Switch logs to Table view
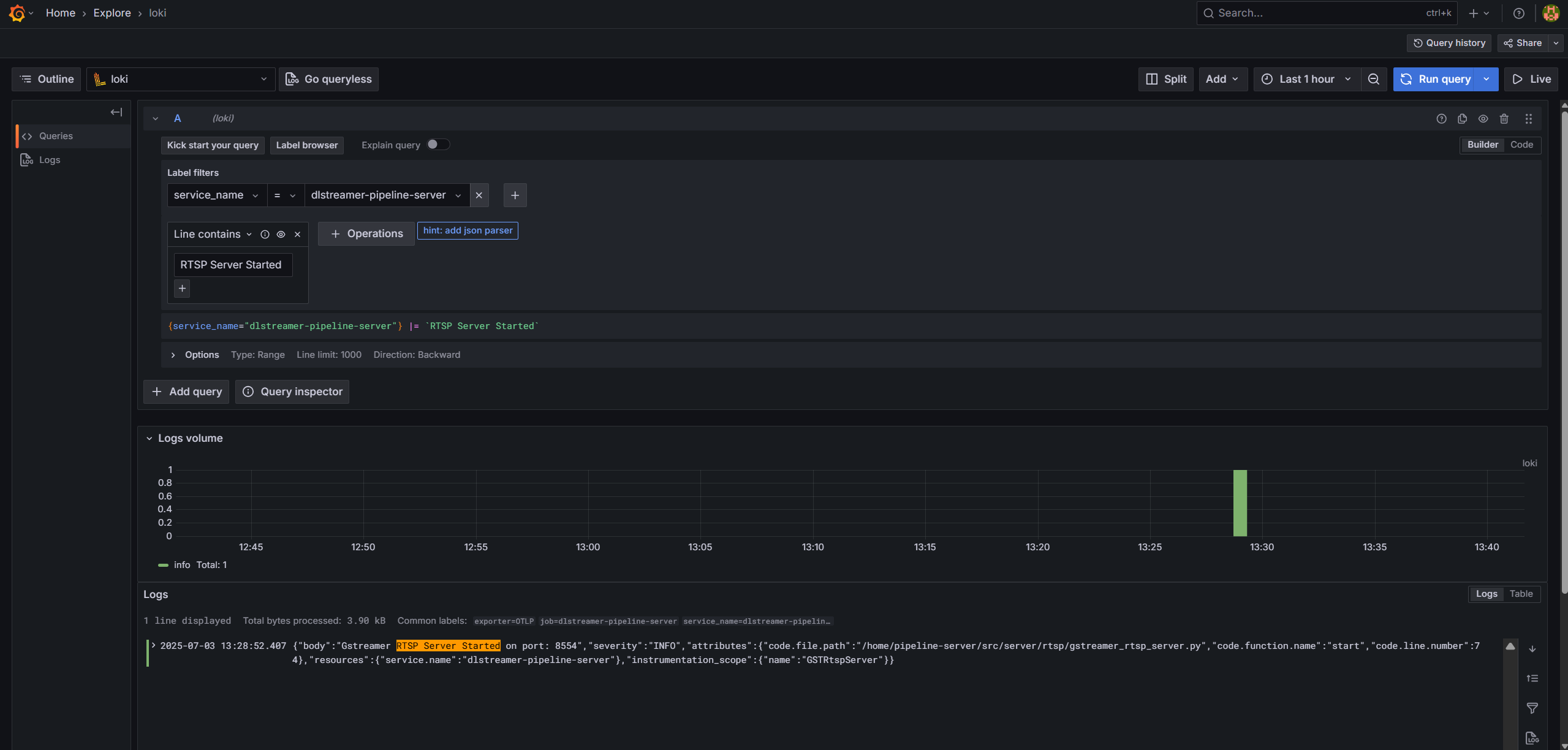The image size is (1568, 750). point(1521,594)
